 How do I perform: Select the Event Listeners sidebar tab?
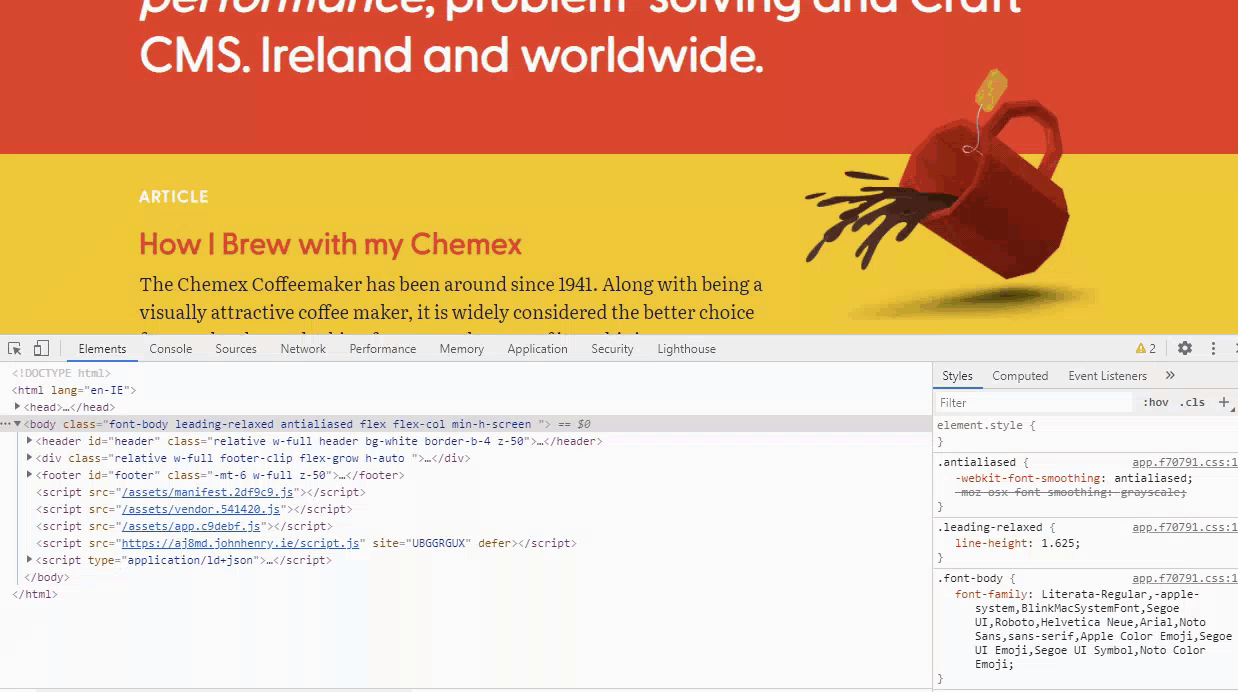1107,376
